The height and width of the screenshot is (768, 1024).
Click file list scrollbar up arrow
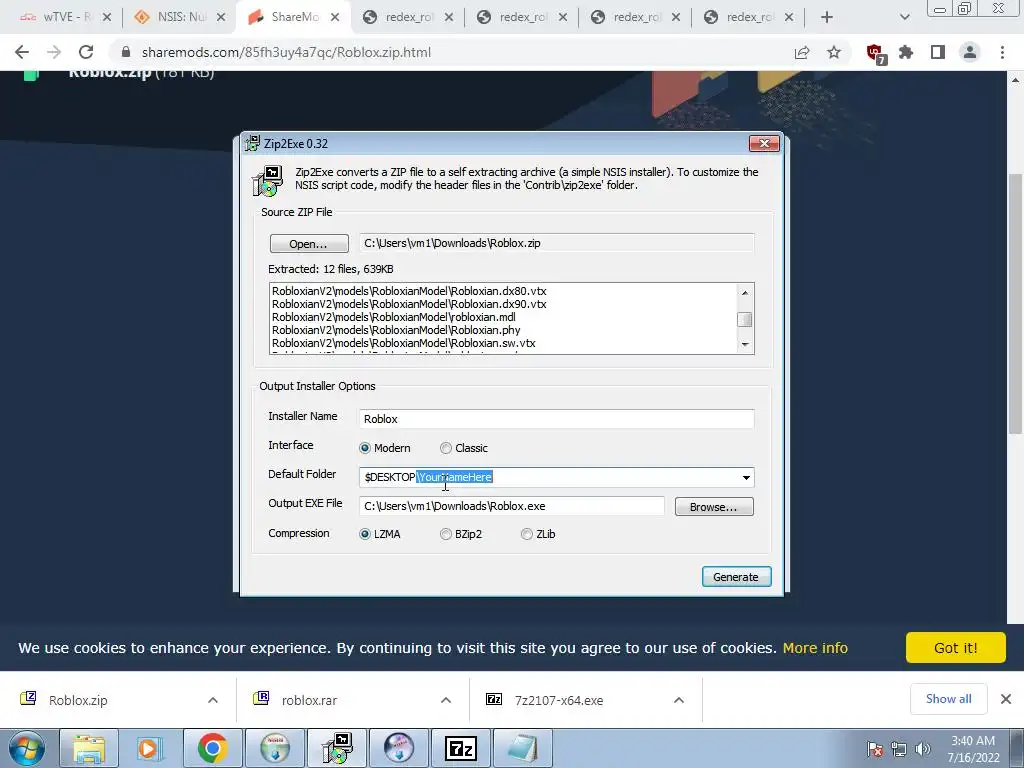744,292
